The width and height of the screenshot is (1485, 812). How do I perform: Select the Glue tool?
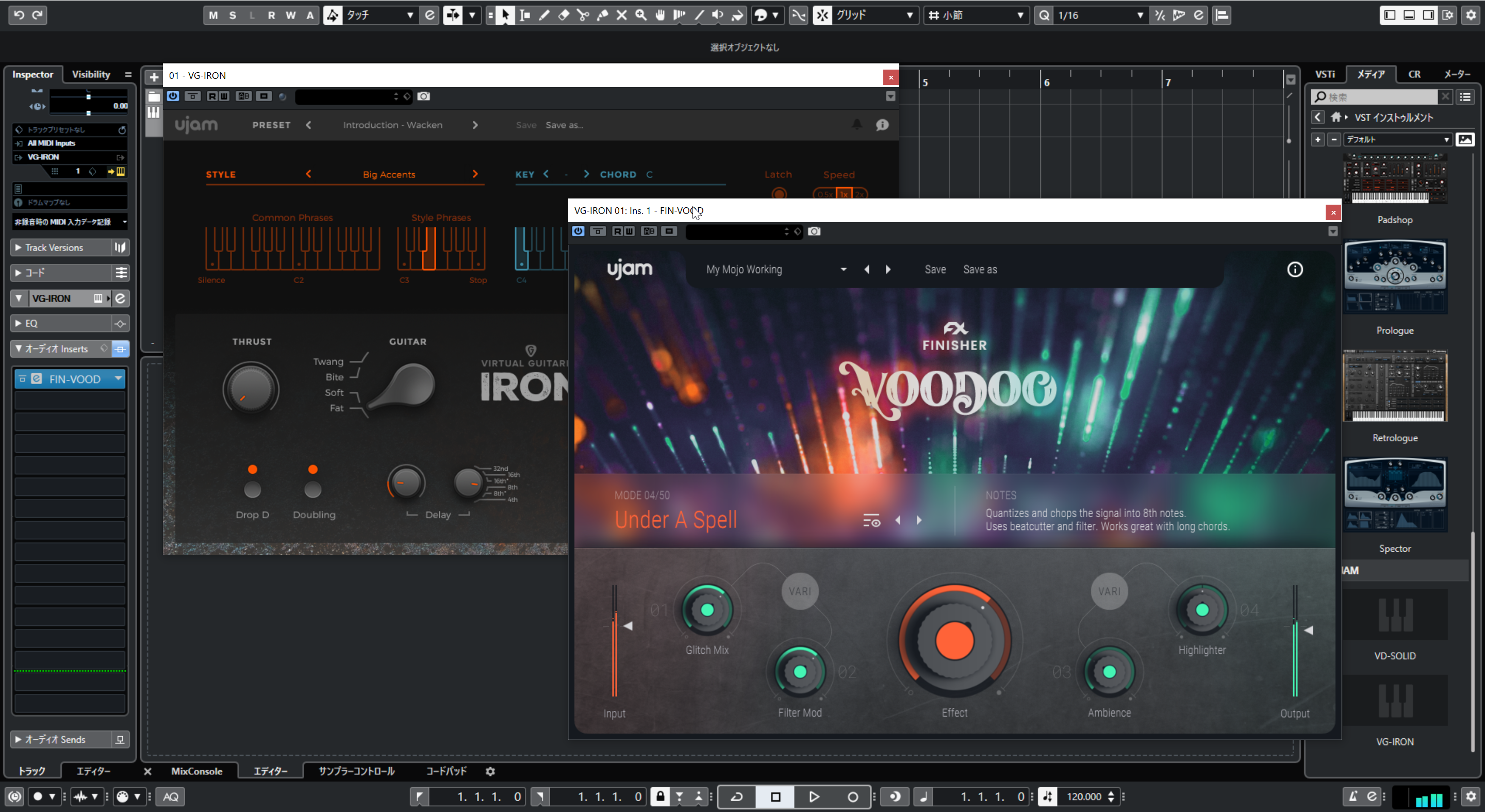[x=602, y=15]
